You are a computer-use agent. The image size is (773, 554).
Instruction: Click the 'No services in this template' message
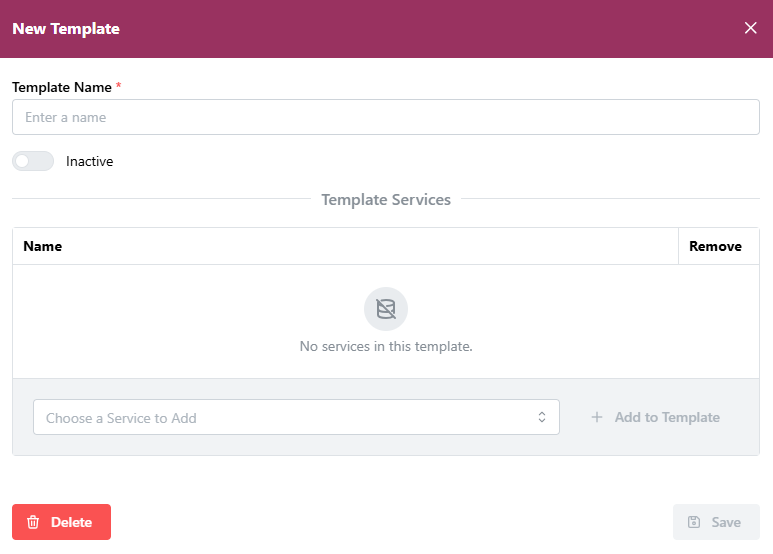(x=386, y=347)
